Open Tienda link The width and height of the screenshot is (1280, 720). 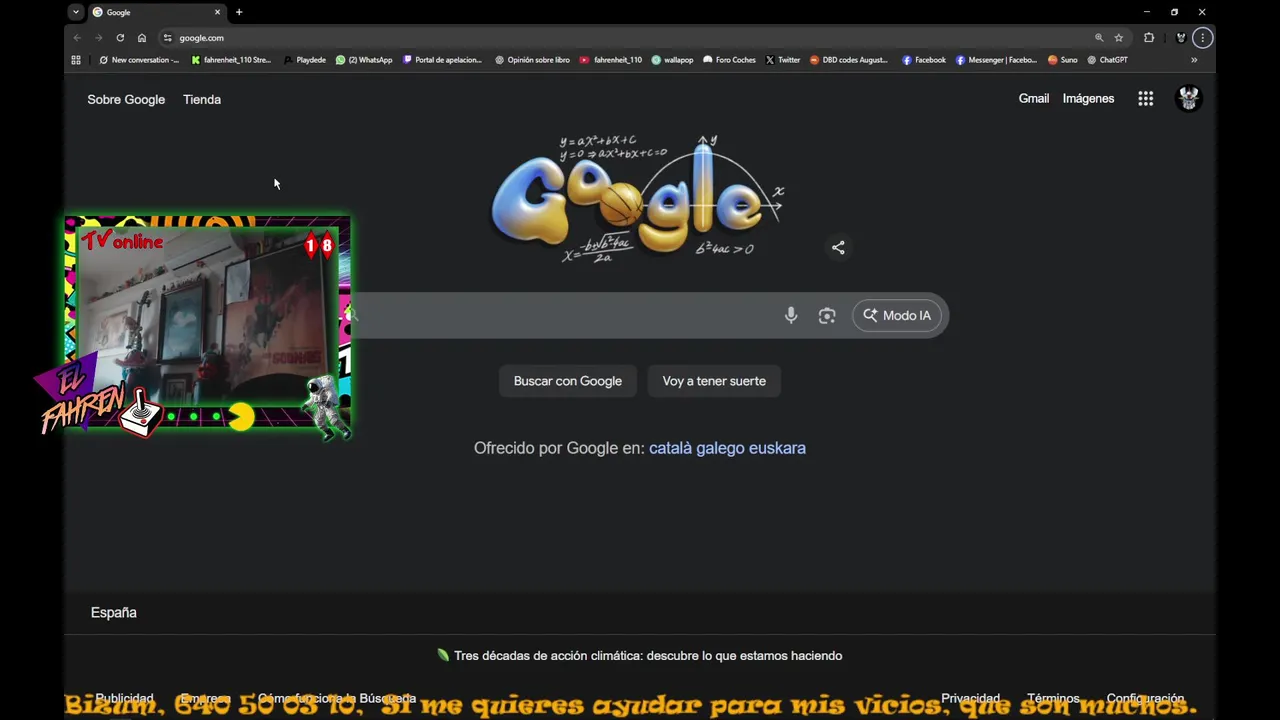pyautogui.click(x=202, y=99)
